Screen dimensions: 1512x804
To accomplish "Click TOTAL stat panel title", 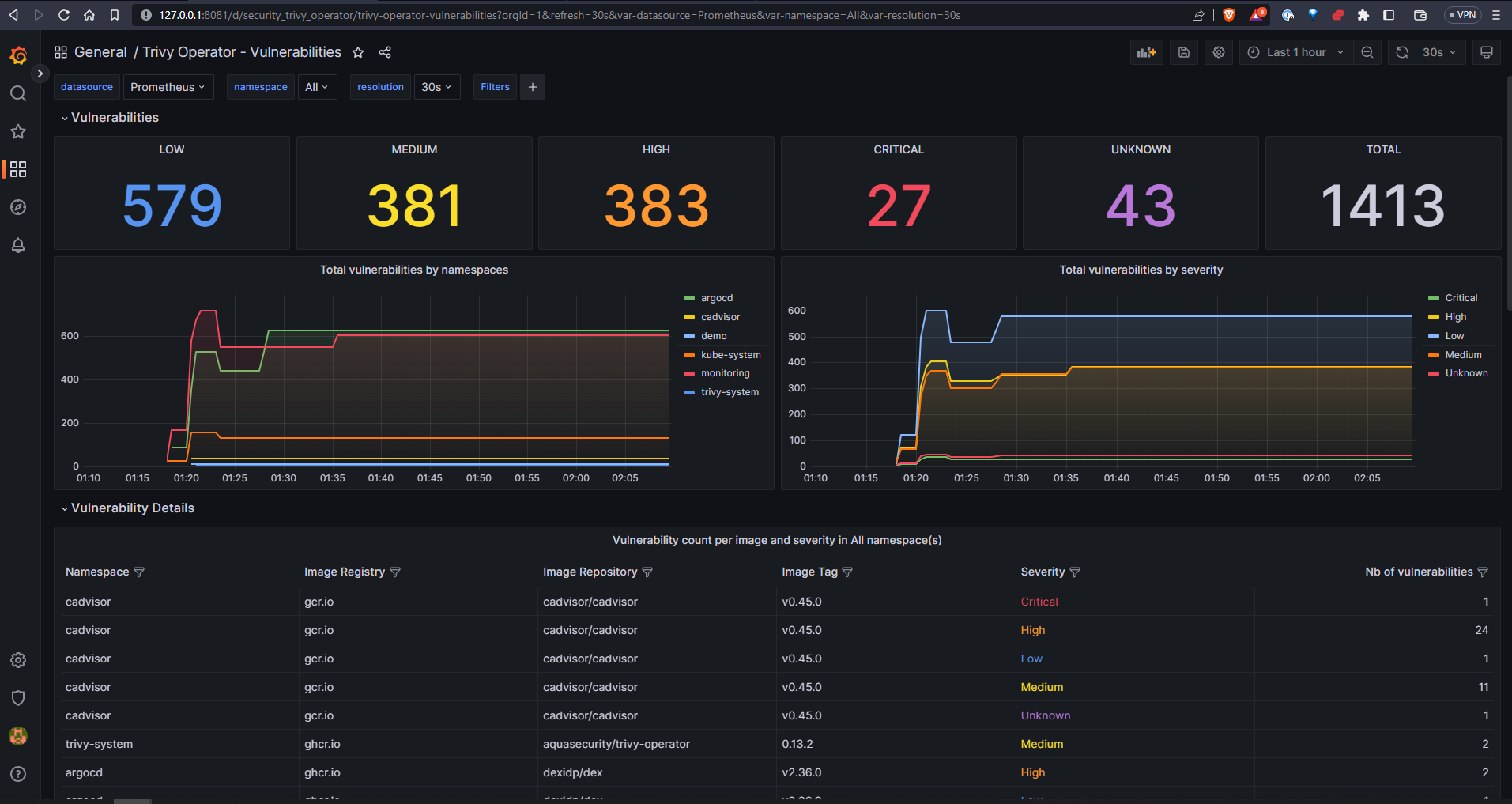I will (1383, 149).
